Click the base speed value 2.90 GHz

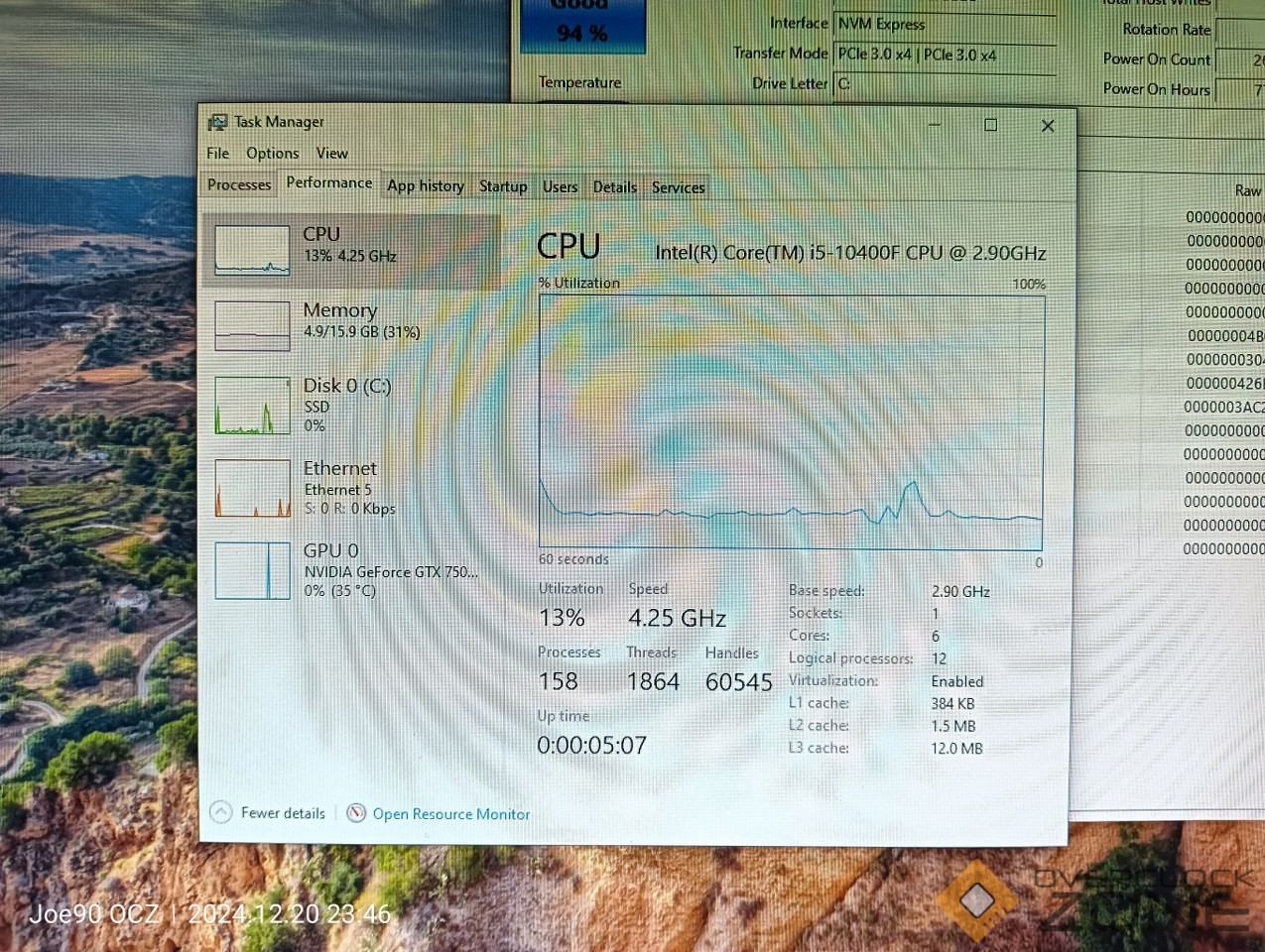tap(960, 591)
